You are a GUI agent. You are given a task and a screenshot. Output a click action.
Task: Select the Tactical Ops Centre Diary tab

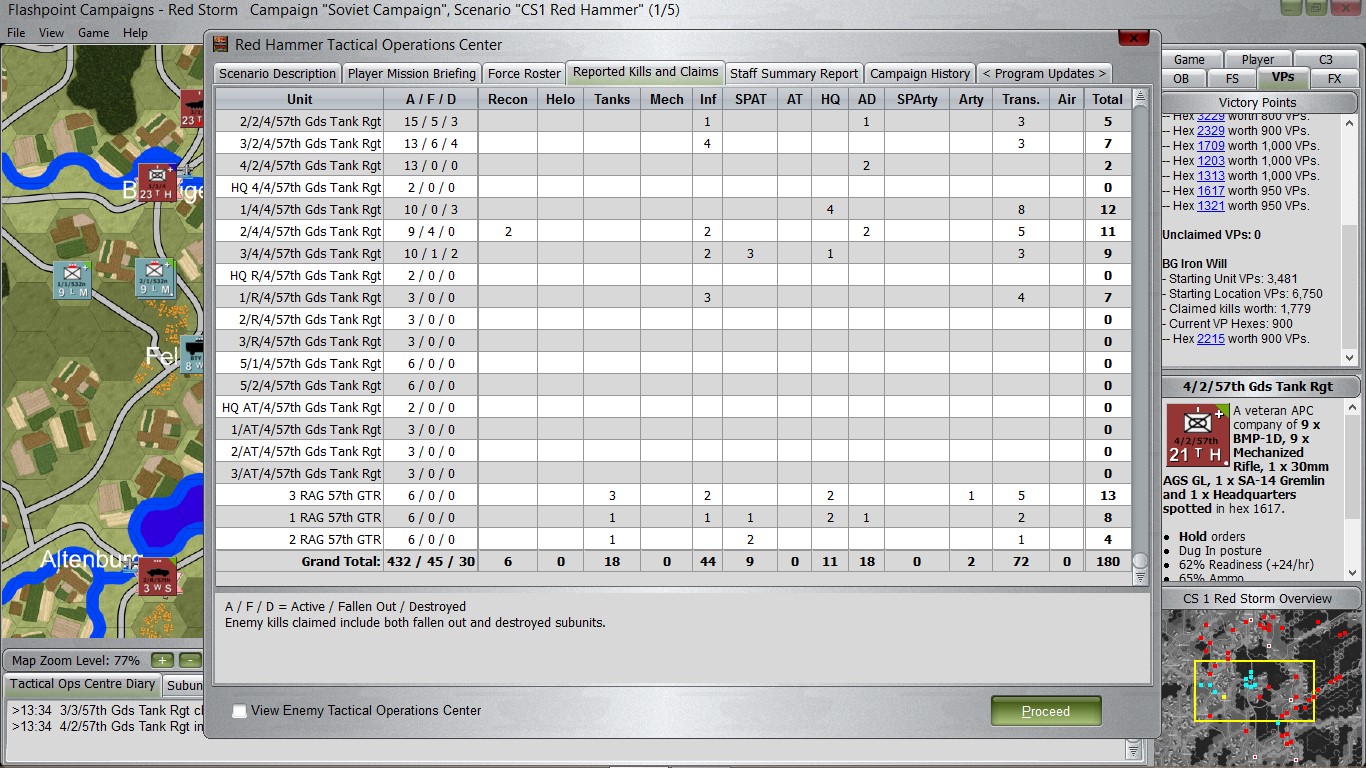click(83, 685)
